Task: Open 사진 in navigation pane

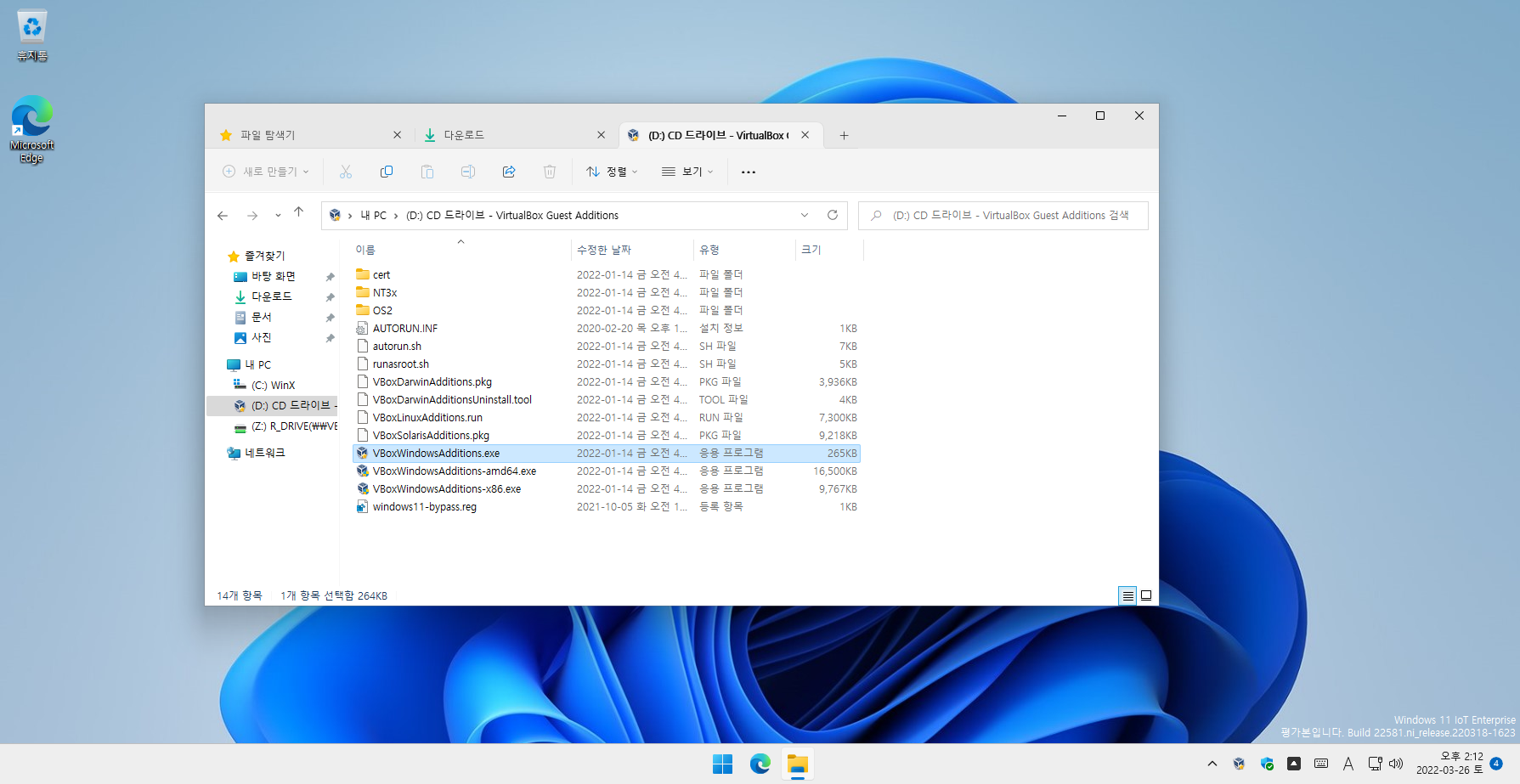Action: click(261, 337)
